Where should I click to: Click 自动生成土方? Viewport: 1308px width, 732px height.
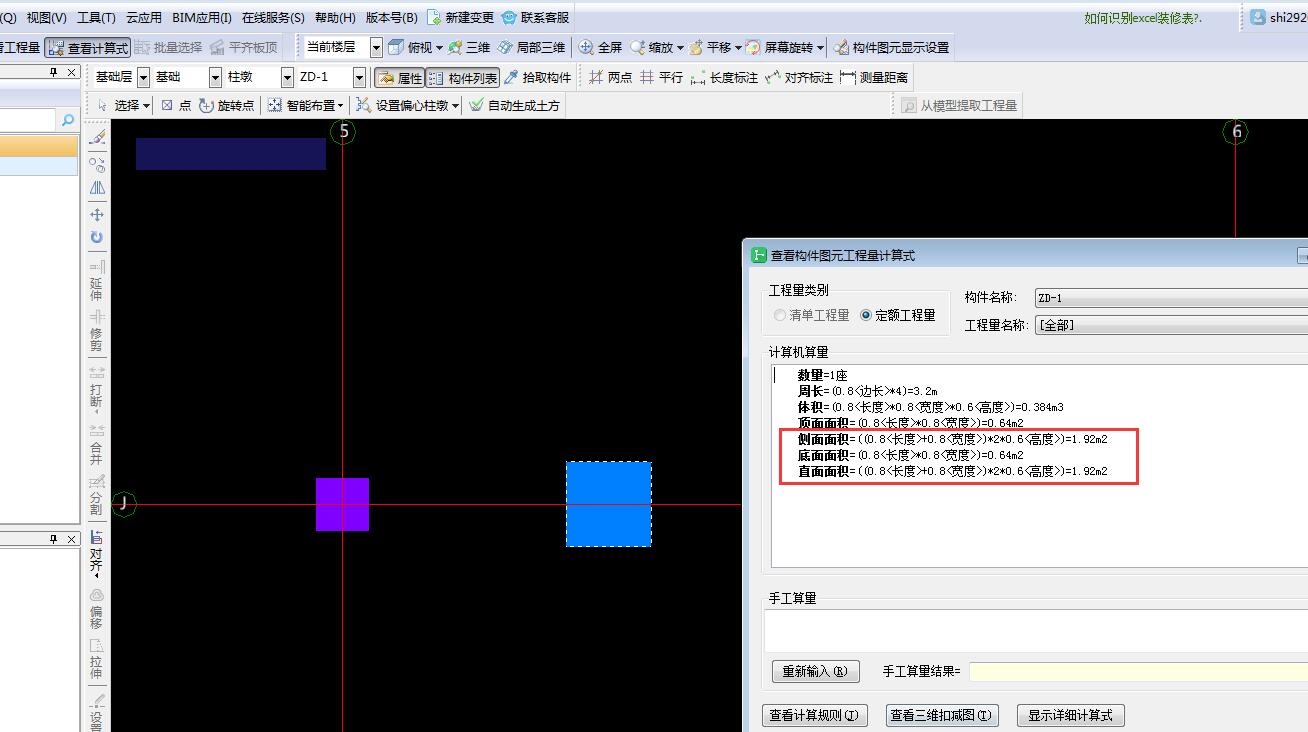(x=515, y=105)
